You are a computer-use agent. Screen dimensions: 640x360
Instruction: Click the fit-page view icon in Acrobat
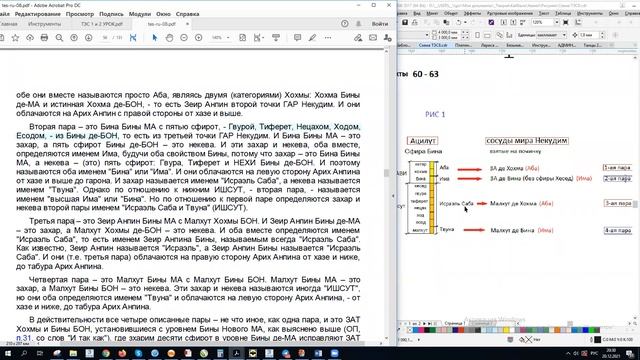(242, 38)
